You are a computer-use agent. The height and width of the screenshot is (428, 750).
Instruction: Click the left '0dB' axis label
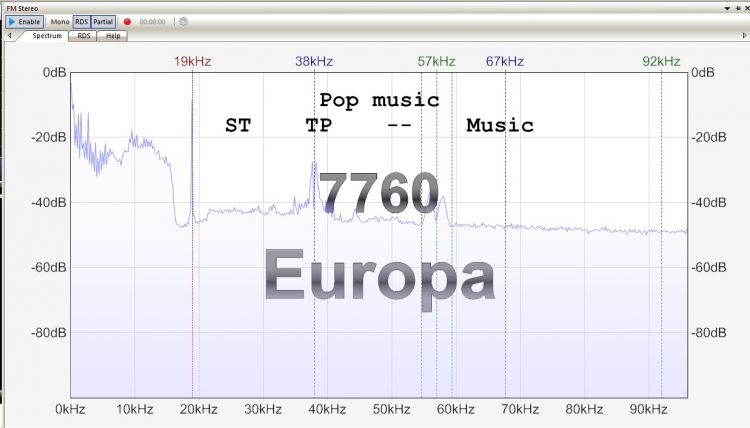pos(55,72)
